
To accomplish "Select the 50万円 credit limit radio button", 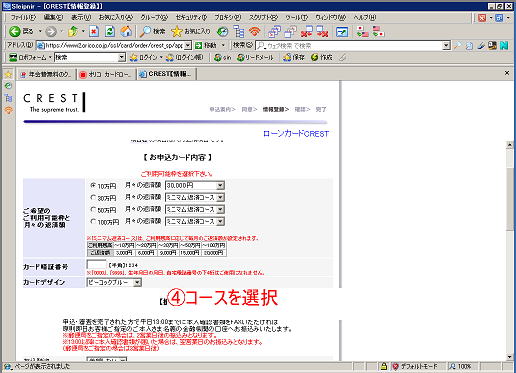I will pyautogui.click(x=93, y=209).
